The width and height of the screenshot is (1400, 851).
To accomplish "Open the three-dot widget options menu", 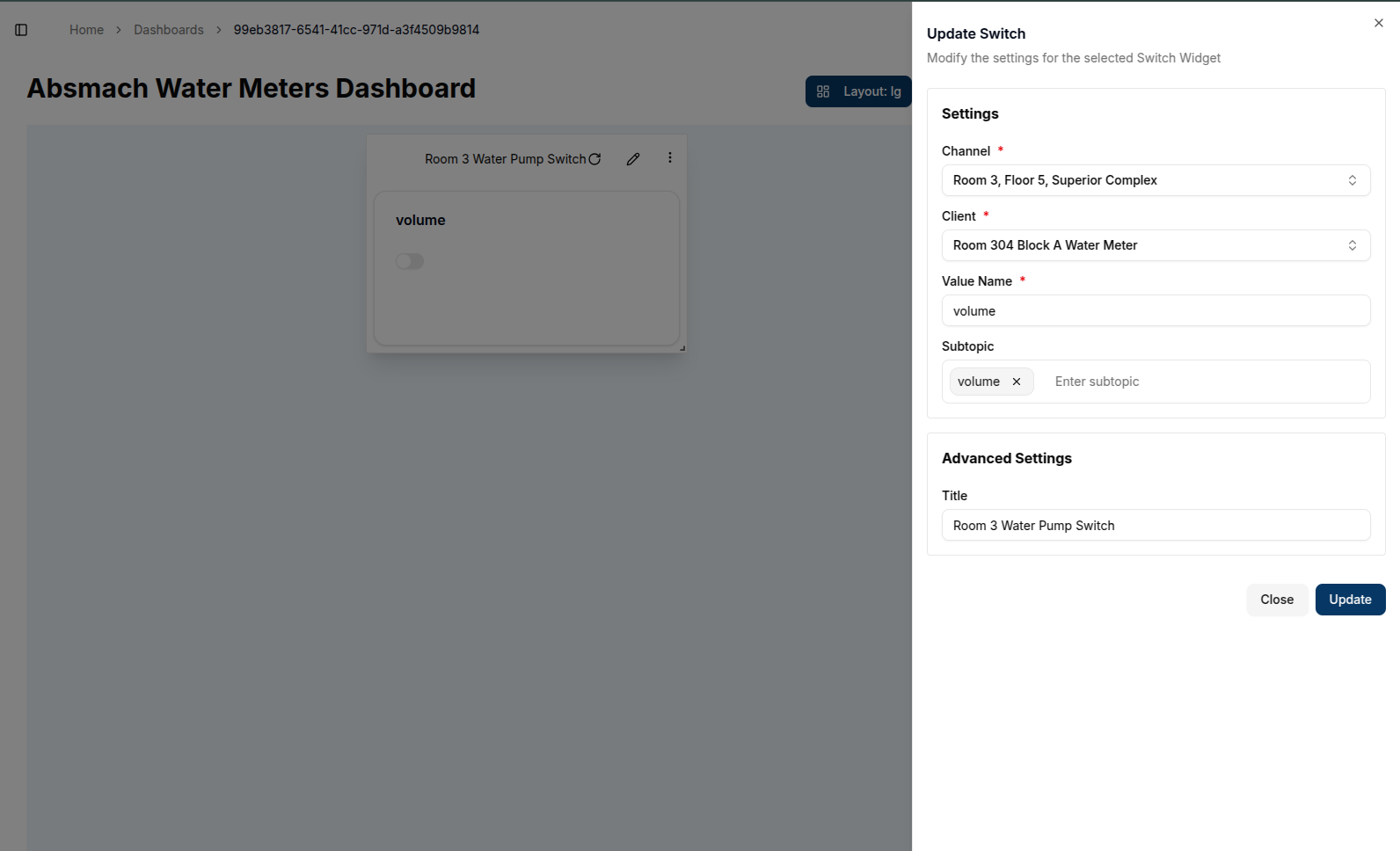I will tap(670, 158).
